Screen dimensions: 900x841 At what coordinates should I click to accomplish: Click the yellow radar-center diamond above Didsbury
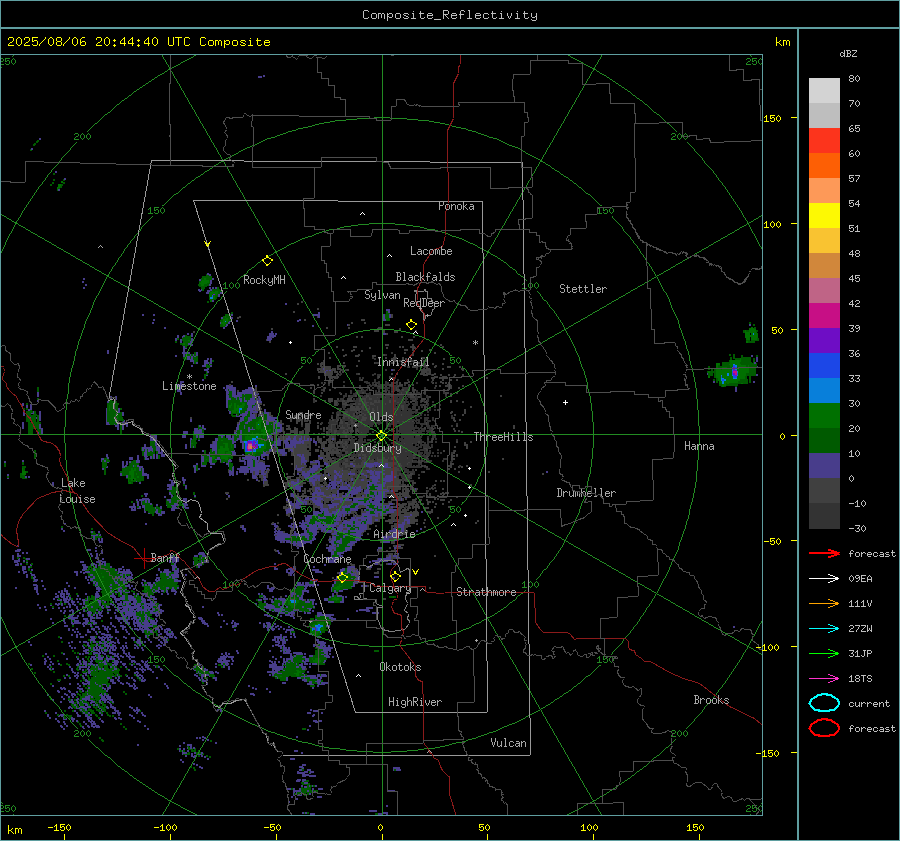pos(381,435)
